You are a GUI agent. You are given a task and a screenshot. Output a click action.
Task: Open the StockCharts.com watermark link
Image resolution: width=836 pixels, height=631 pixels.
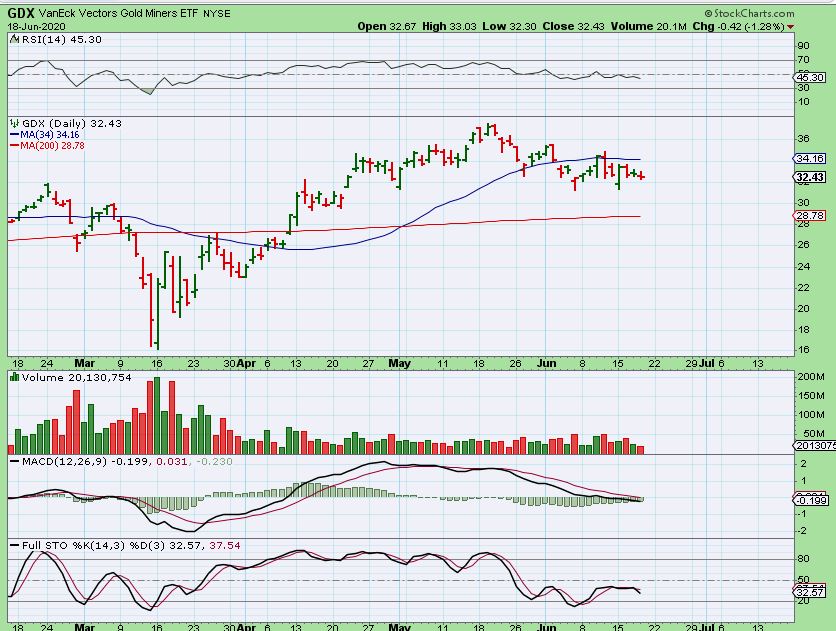749,13
